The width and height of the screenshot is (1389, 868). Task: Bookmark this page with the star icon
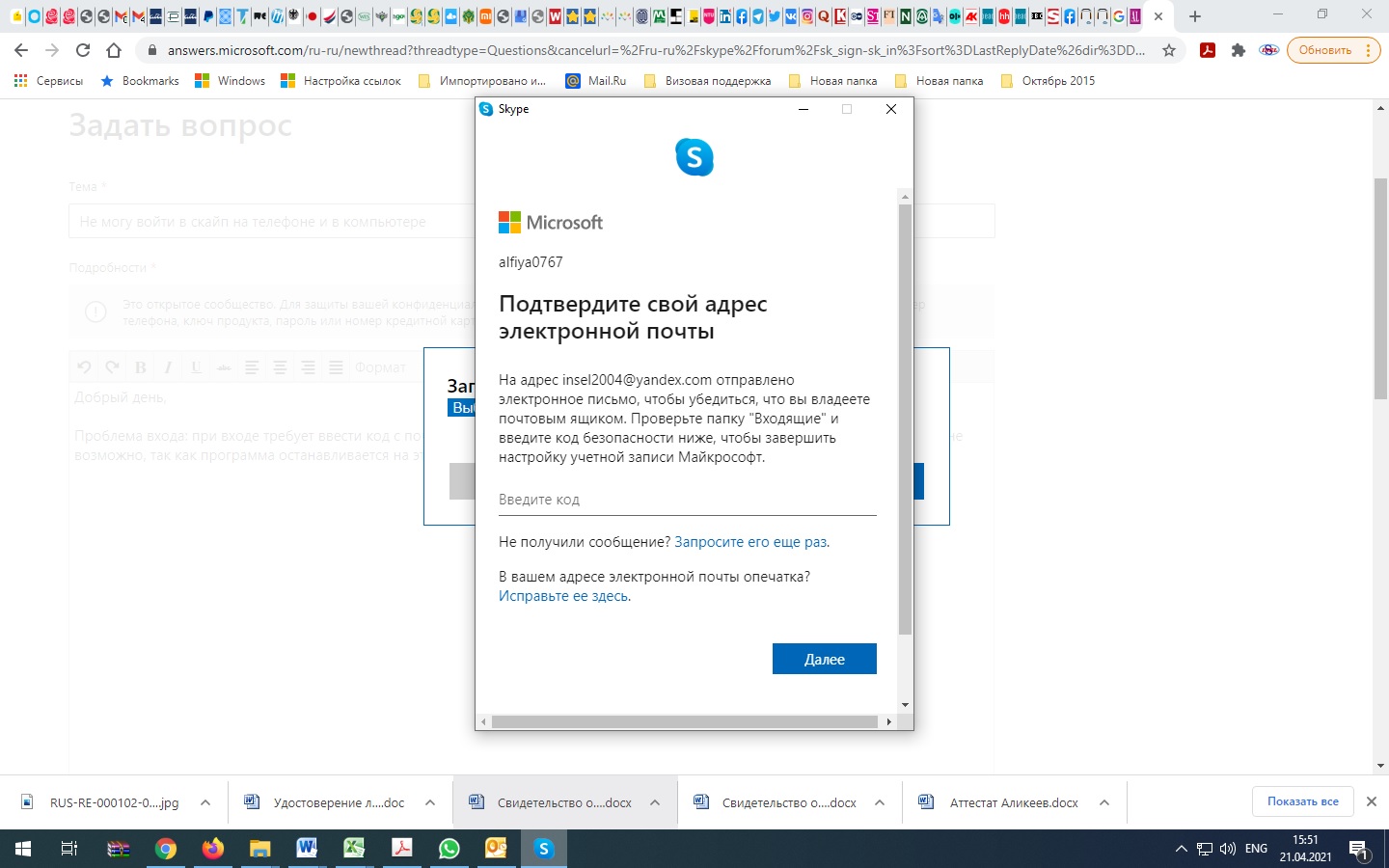pyautogui.click(x=1169, y=50)
